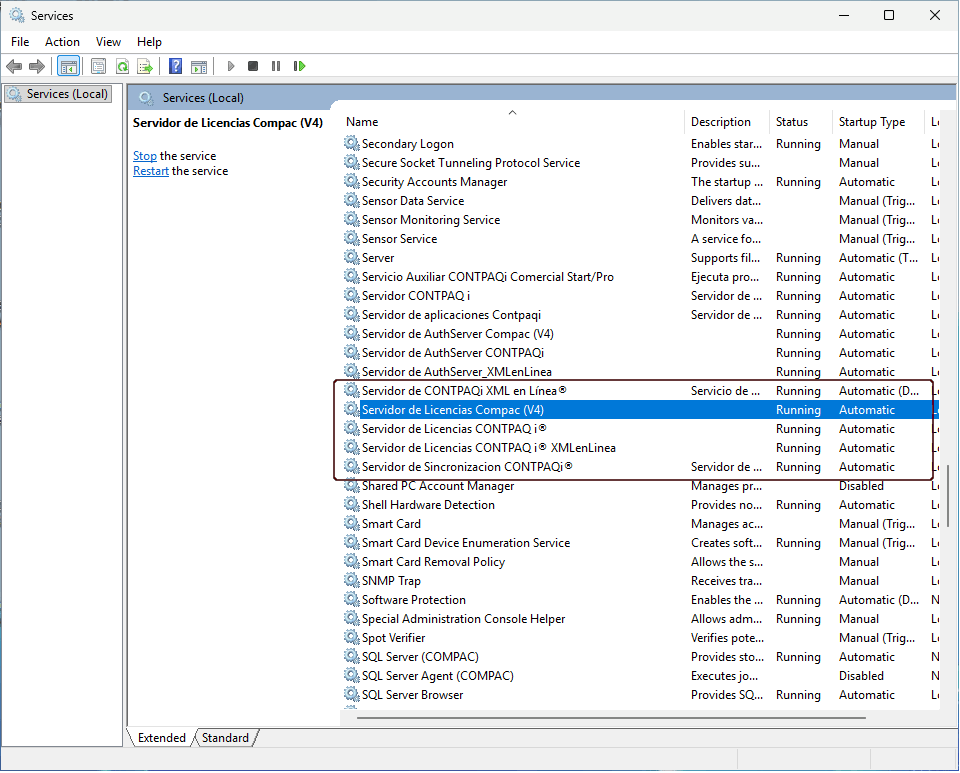This screenshot has height=773, width=960.
Task: Open Help via the blue question mark icon
Action: coord(175,66)
